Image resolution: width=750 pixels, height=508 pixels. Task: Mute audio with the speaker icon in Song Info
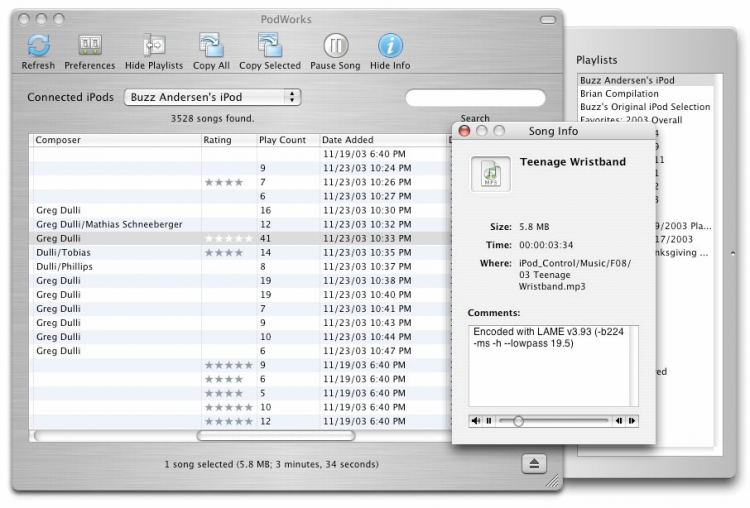click(476, 420)
